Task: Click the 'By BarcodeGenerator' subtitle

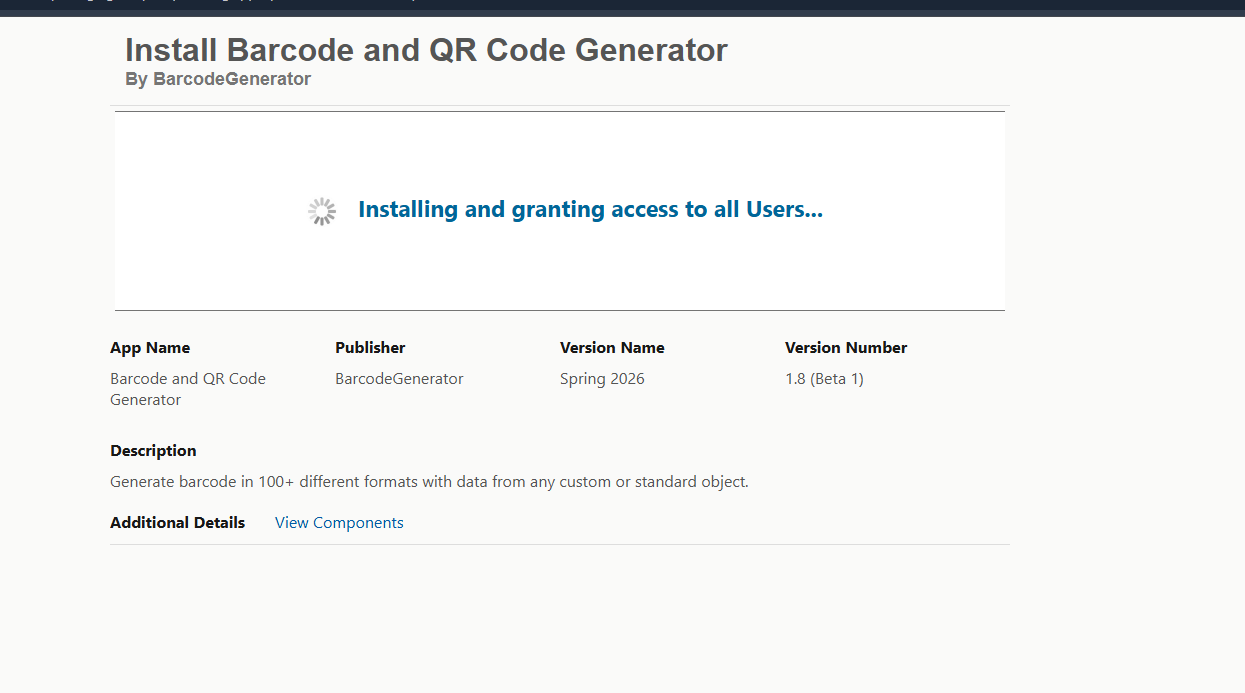Action: pos(218,79)
